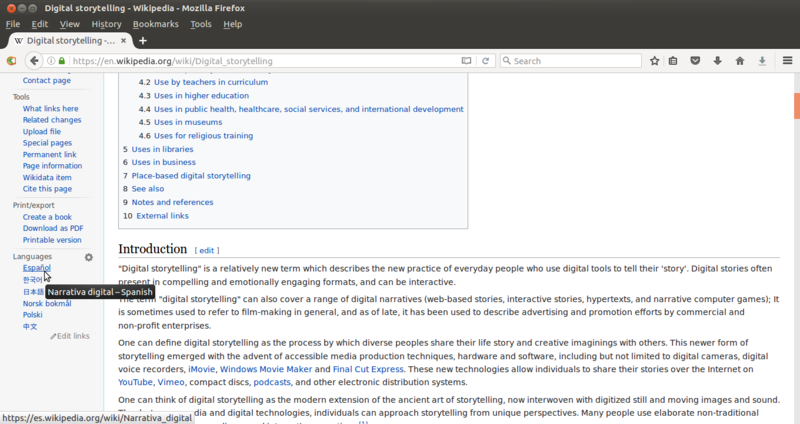This screenshot has width=800, height=424.
Task: Go to the Firefox home page icon
Action: pos(740,61)
